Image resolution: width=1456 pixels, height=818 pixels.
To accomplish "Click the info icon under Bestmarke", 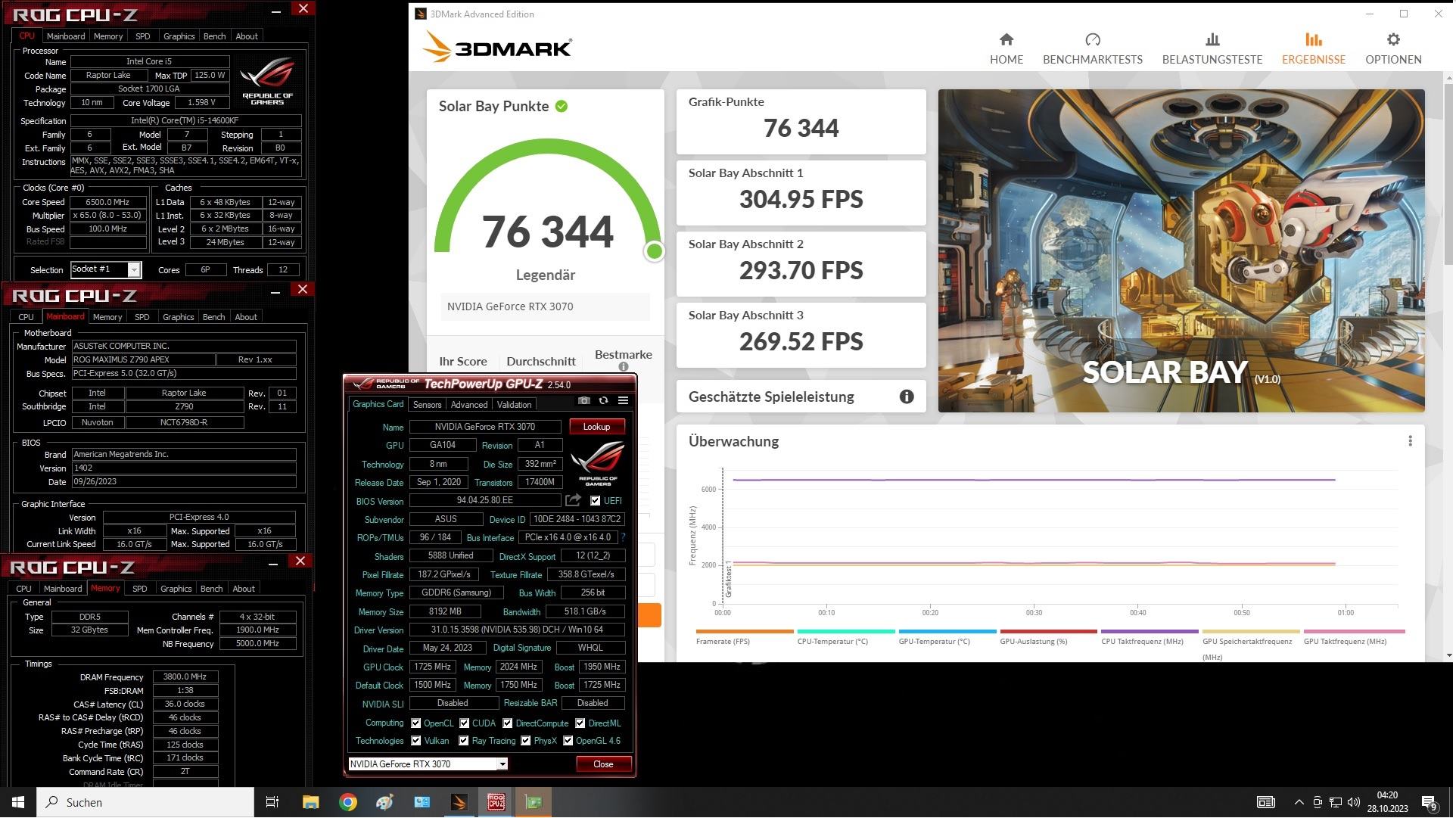I will click(624, 367).
